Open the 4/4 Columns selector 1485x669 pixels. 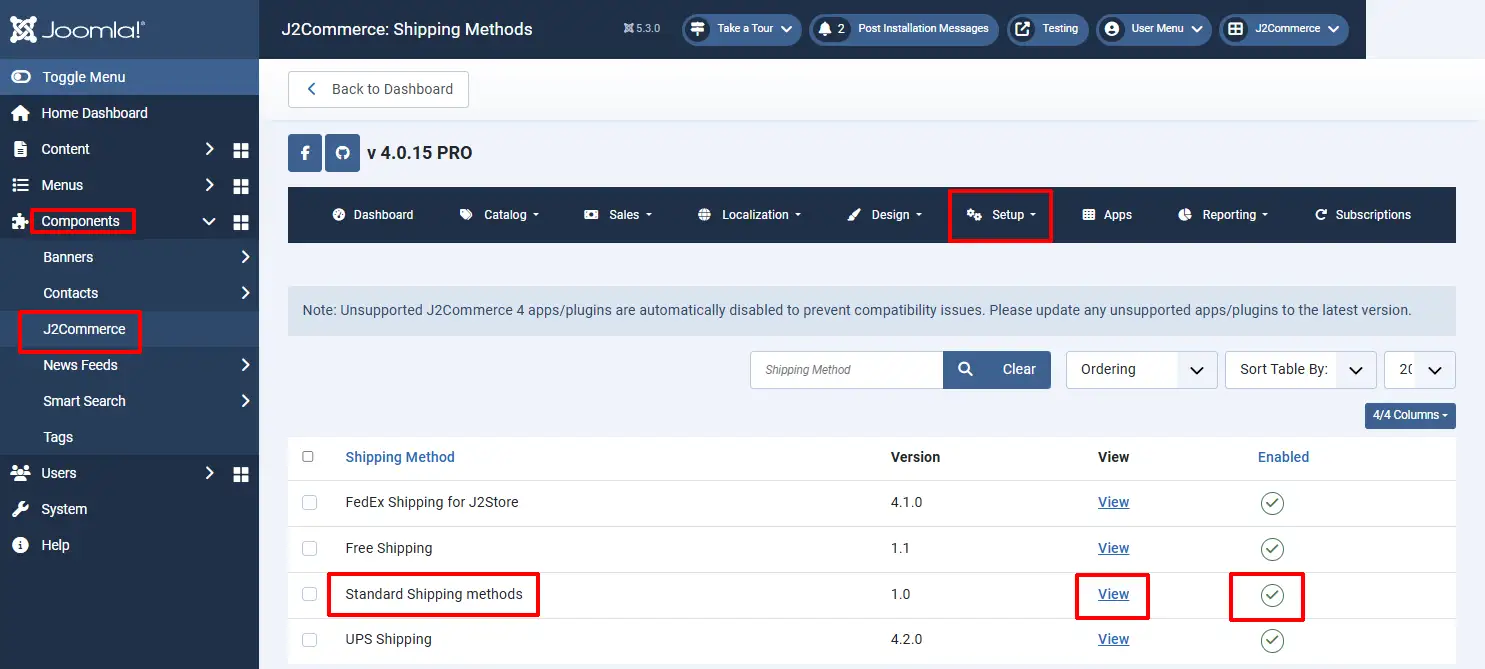1410,415
